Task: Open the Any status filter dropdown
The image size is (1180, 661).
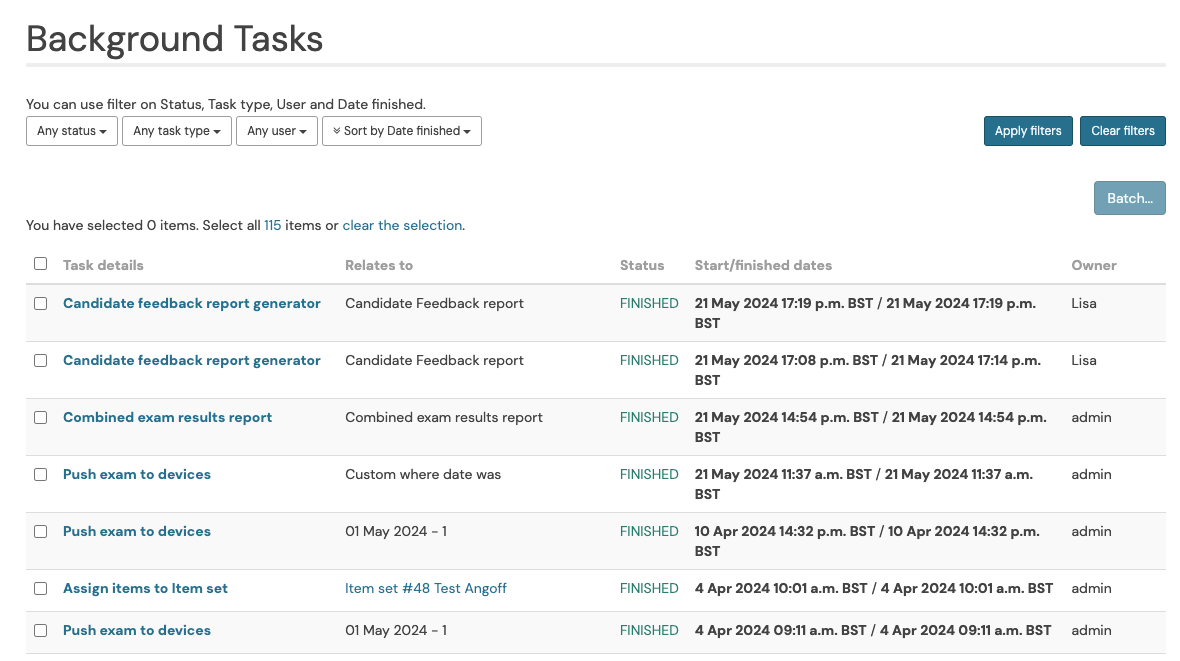Action: (71, 131)
